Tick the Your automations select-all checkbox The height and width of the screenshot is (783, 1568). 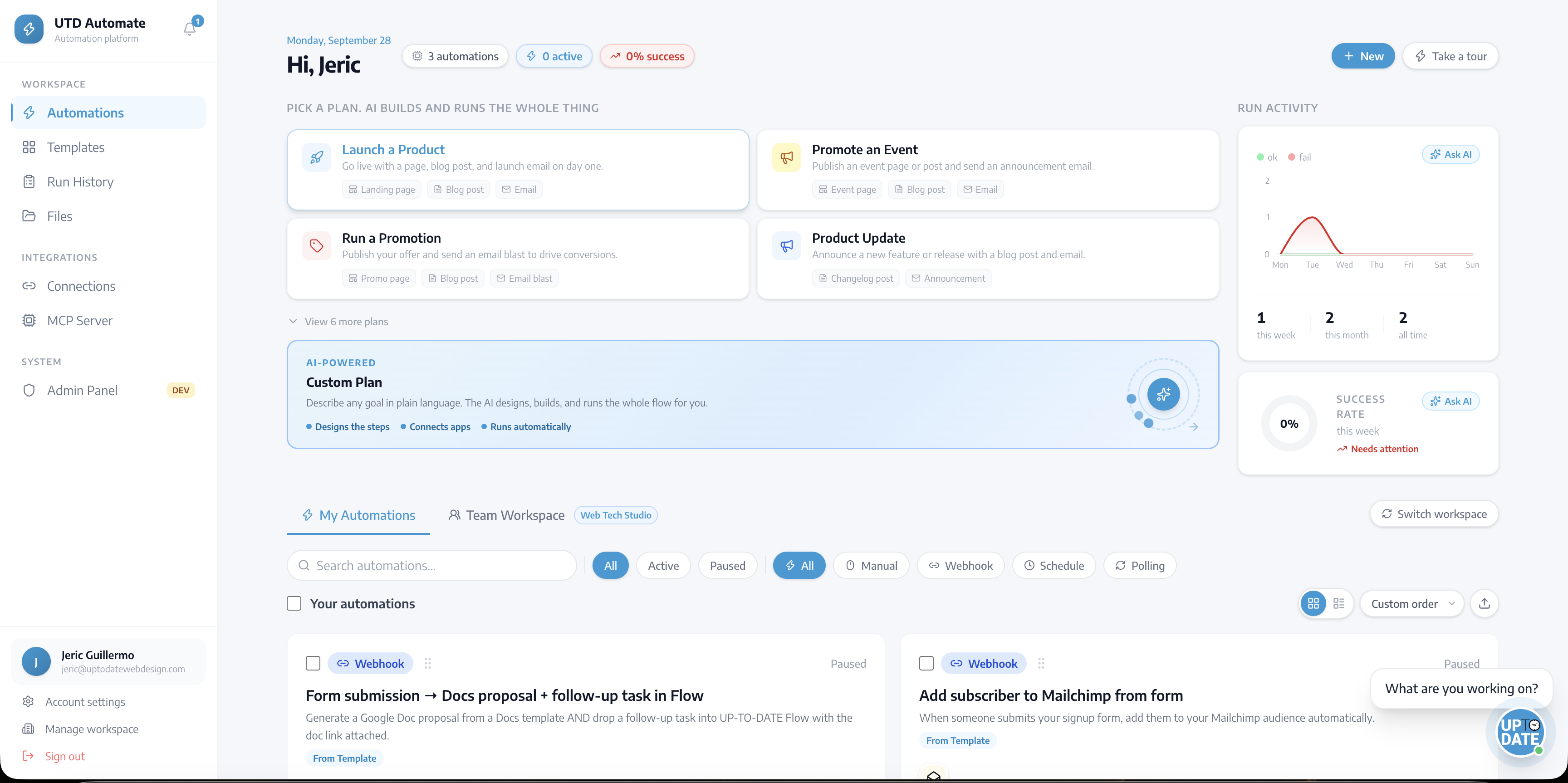pos(294,603)
